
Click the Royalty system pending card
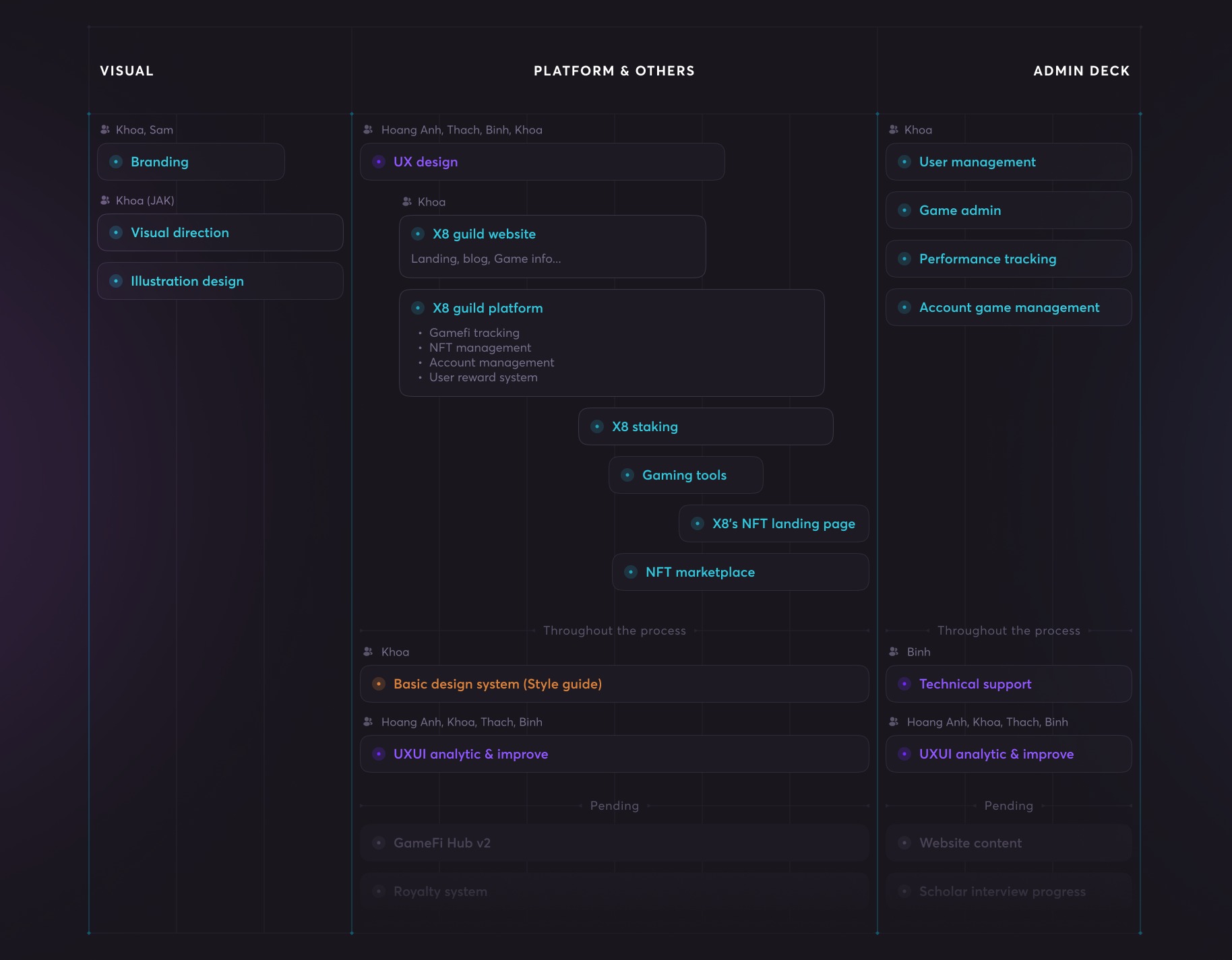[x=440, y=891]
